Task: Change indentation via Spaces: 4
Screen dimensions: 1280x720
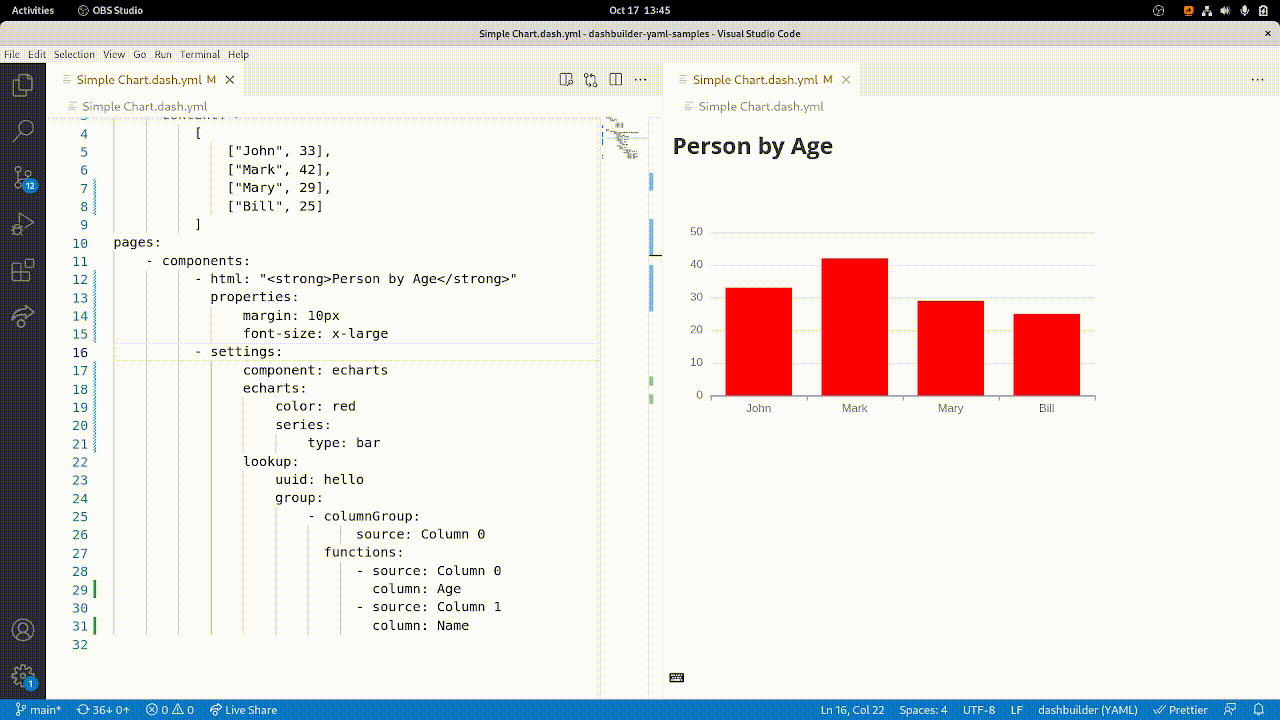Action: point(923,710)
